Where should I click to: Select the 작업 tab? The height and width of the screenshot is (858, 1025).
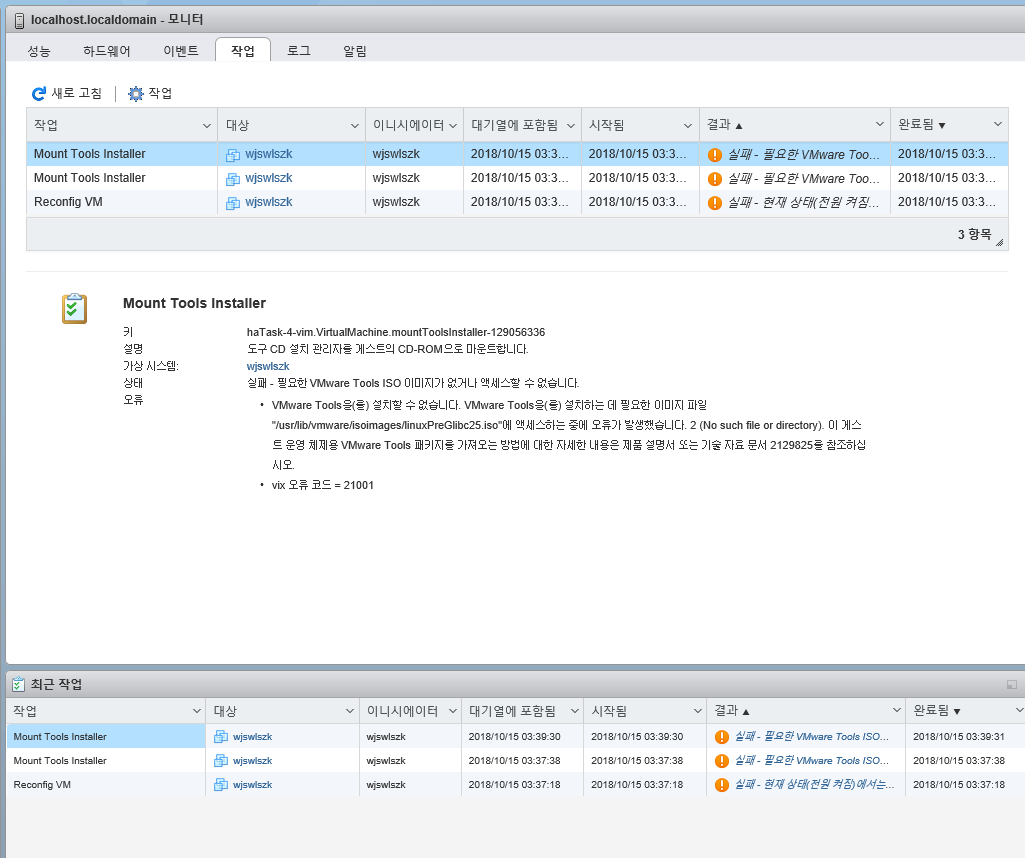(x=243, y=50)
